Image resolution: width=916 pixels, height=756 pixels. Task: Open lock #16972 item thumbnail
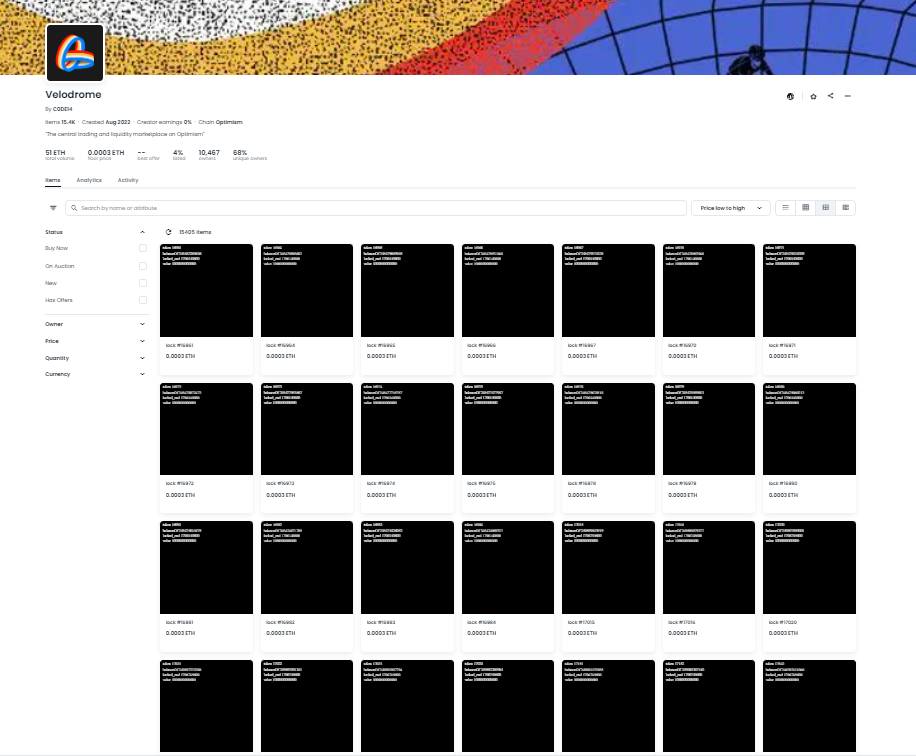(x=206, y=429)
